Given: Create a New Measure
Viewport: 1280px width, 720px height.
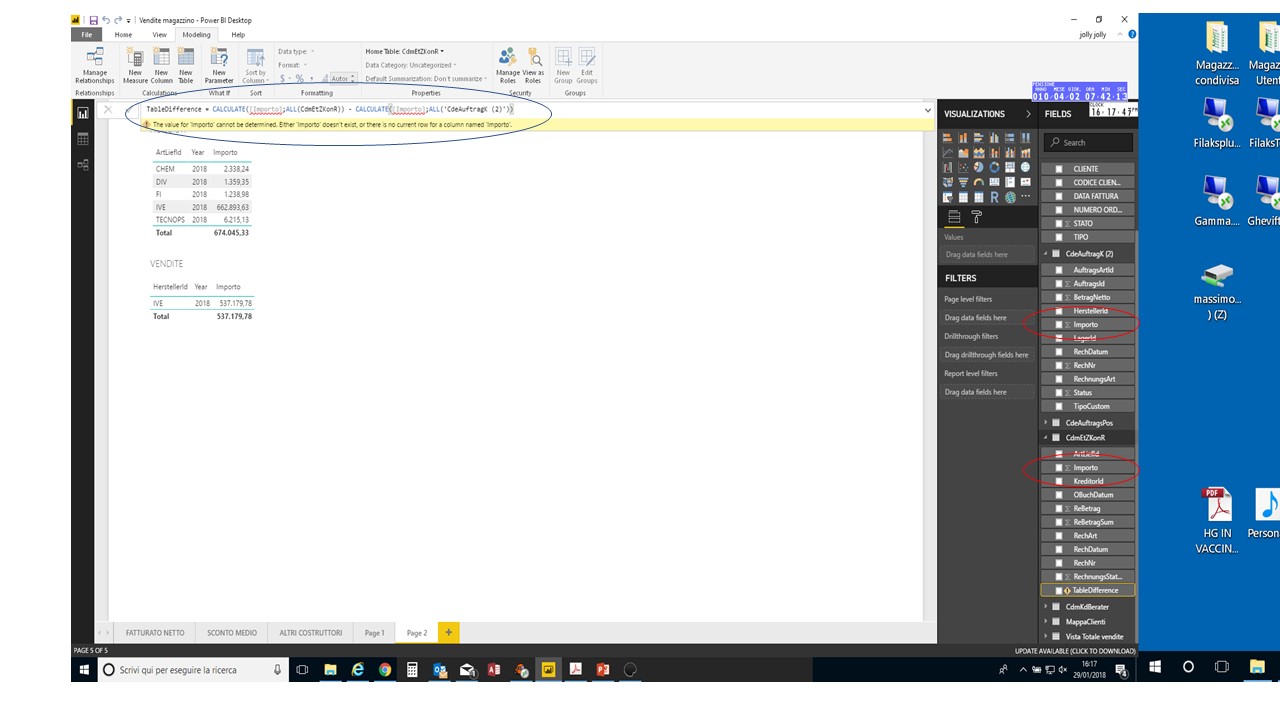Looking at the screenshot, I should 135,65.
